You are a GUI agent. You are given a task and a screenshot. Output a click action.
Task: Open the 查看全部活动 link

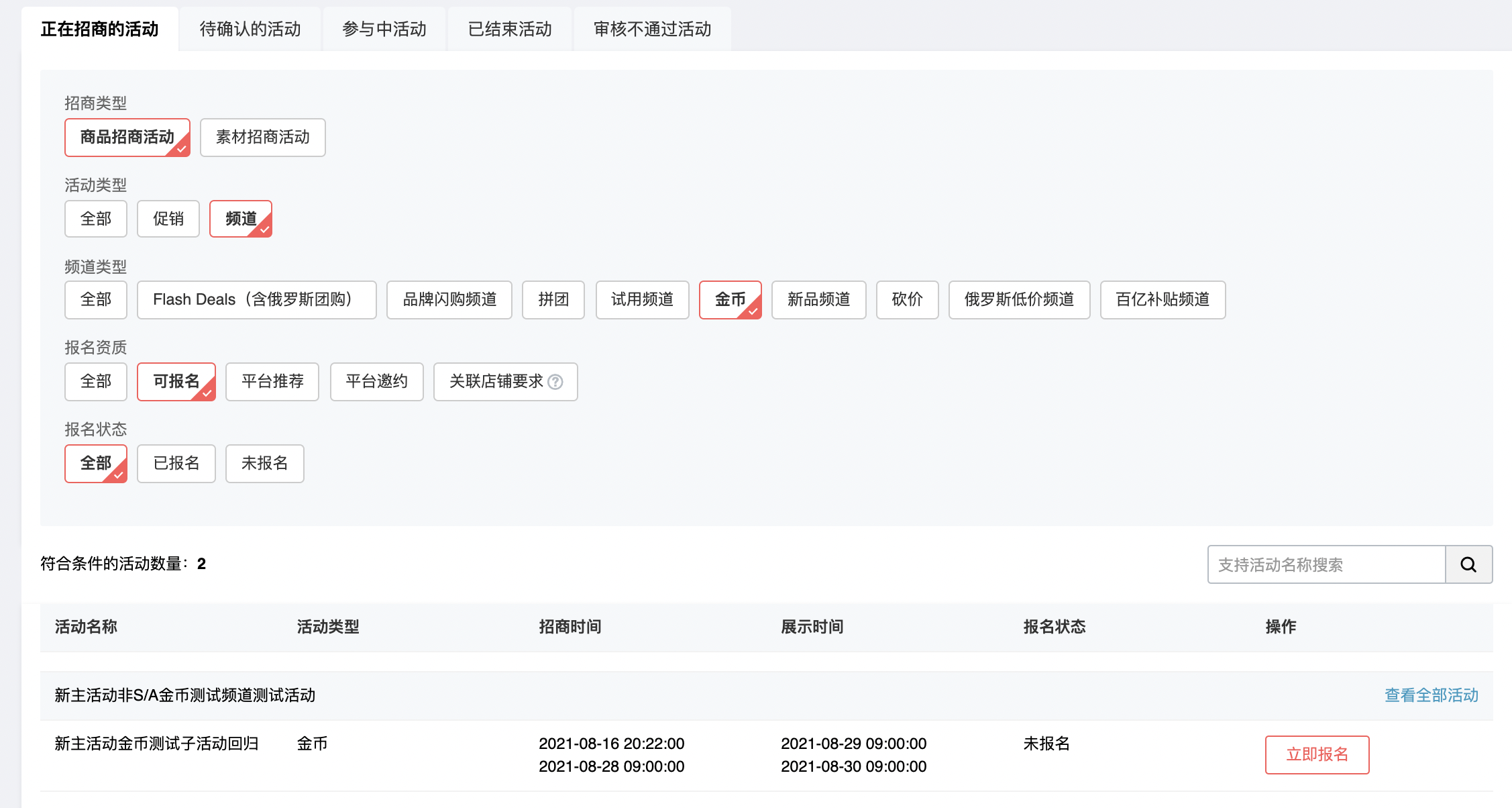point(1432,695)
